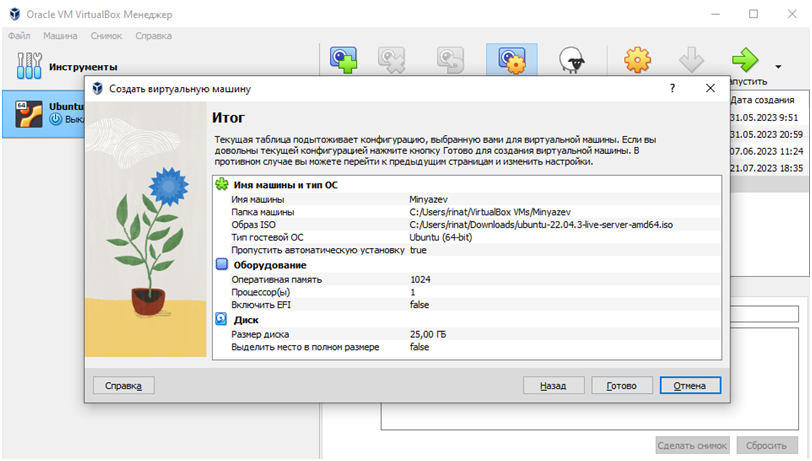Select the snapshot row dated 31.05.2023 20:59
812x461 pixels.
coord(768,135)
